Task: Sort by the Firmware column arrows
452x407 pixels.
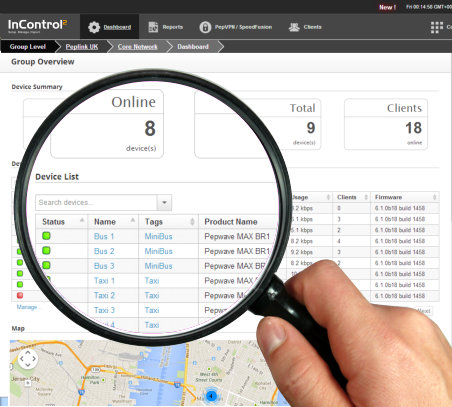Action: point(434,197)
